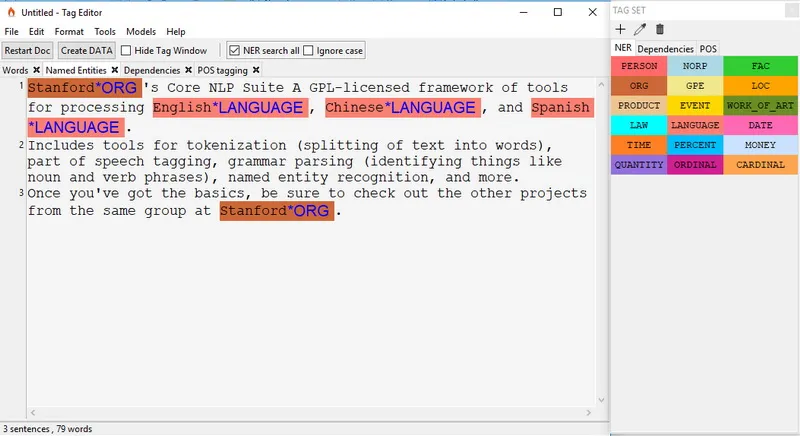Open the File menu

[11, 32]
